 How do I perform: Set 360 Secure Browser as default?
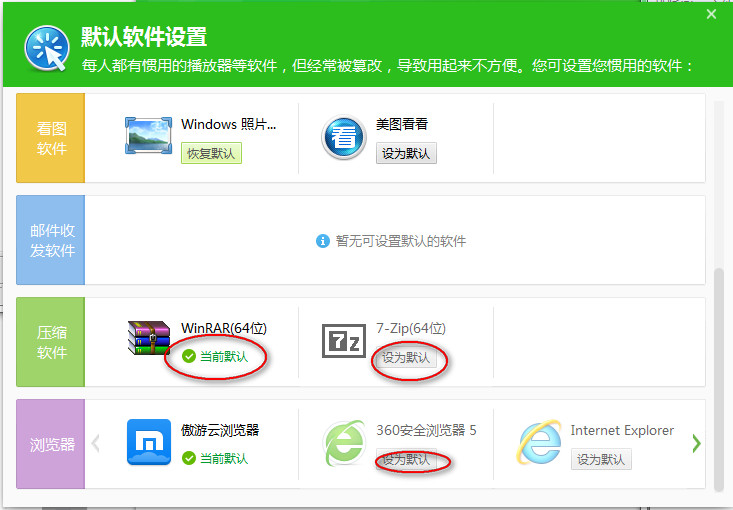[406, 460]
